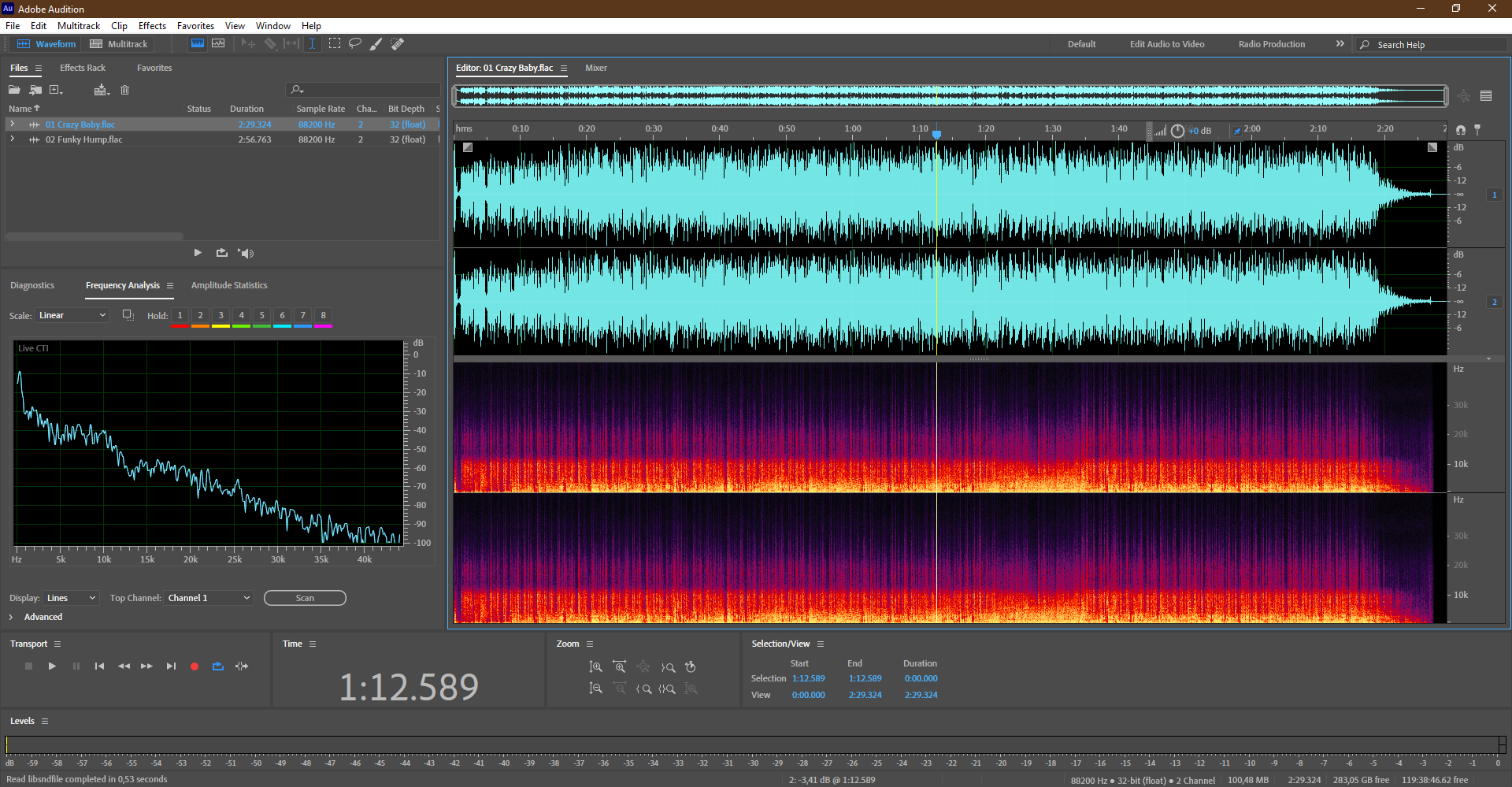Click Zoom to In Point icon

point(643,689)
